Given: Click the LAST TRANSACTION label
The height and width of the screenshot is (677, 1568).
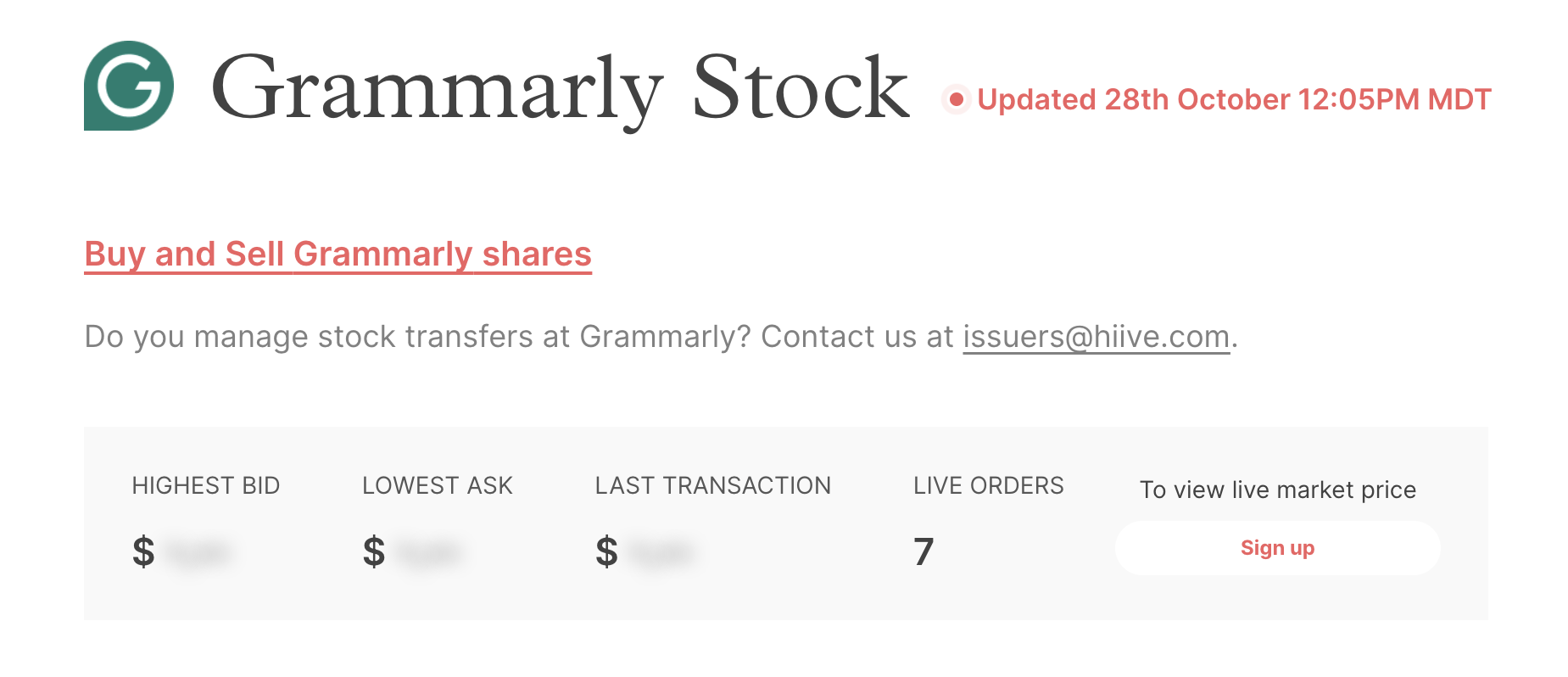Looking at the screenshot, I should coord(712,485).
